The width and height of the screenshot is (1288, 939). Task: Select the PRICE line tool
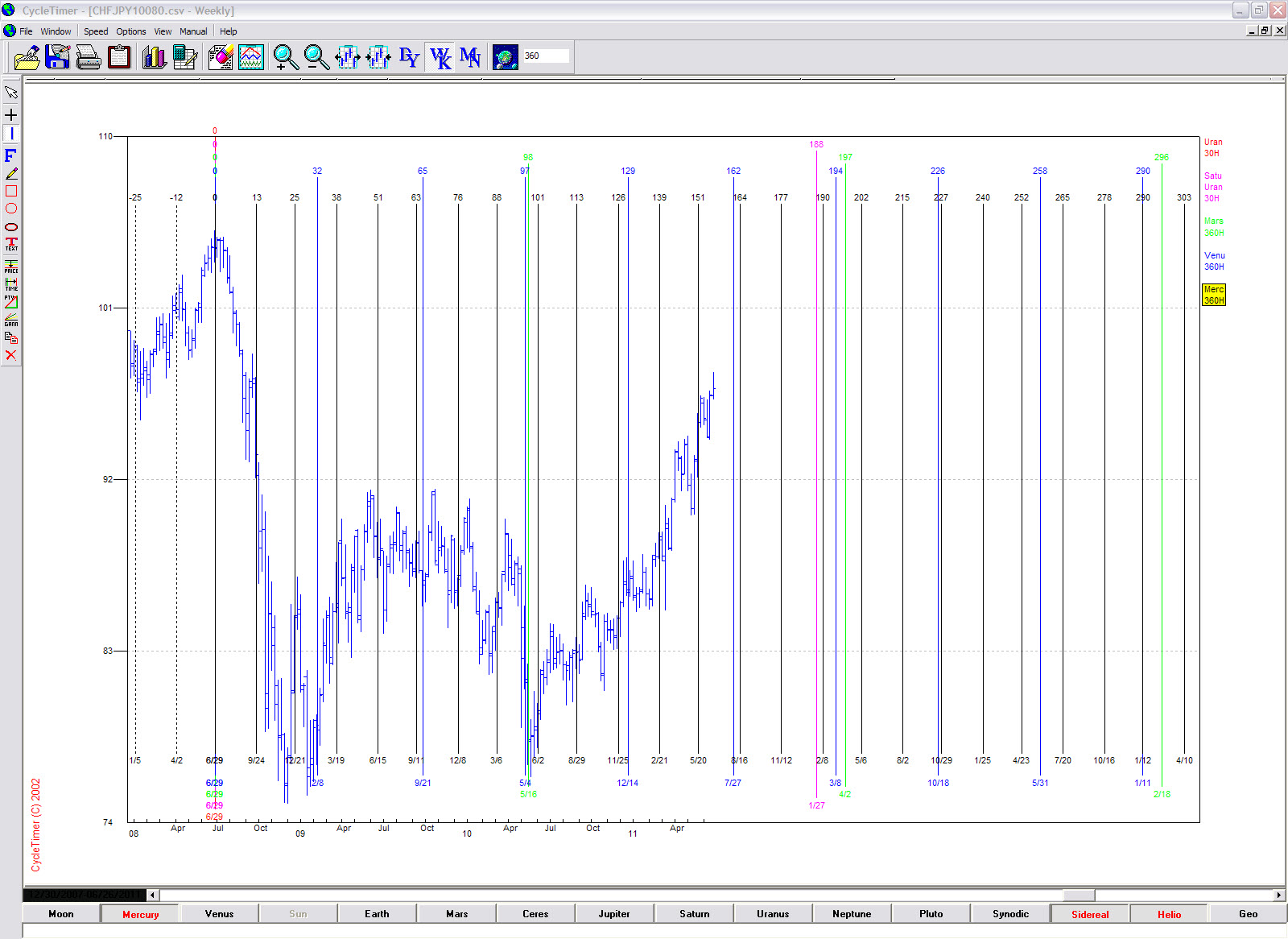pos(11,266)
